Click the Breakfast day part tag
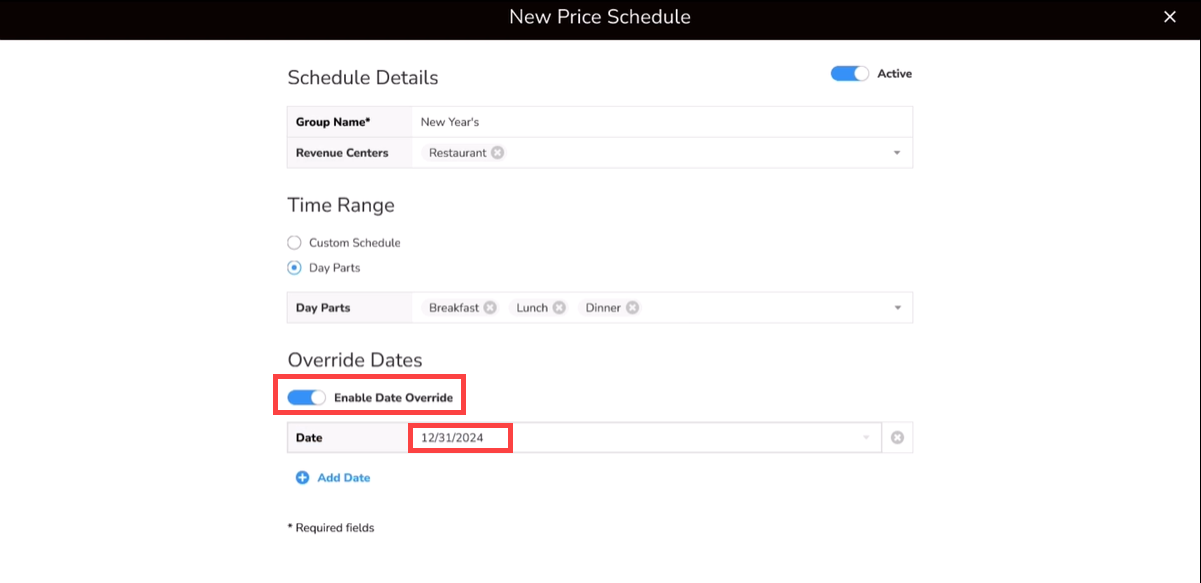Screen dimensions: 1201x583 pos(453,308)
